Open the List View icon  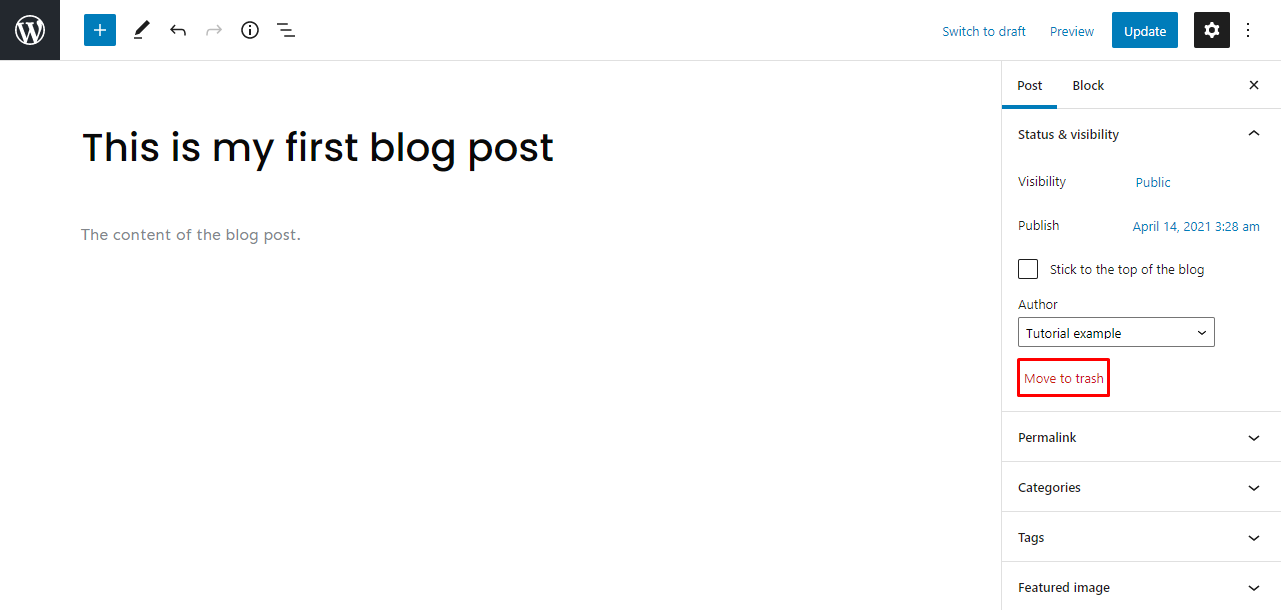(x=285, y=30)
